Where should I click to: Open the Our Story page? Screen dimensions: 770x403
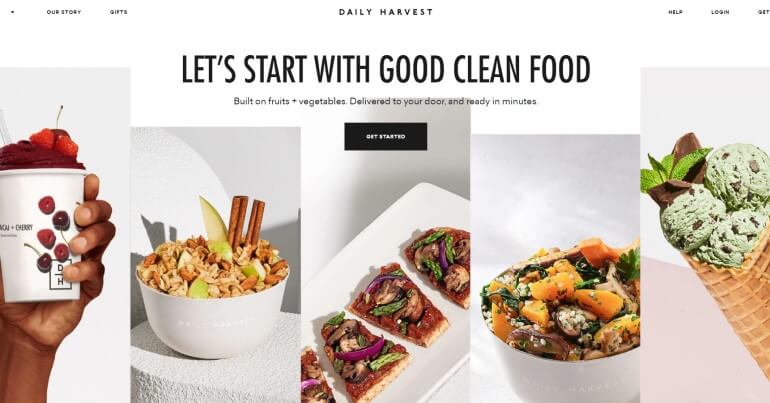pyautogui.click(x=64, y=12)
